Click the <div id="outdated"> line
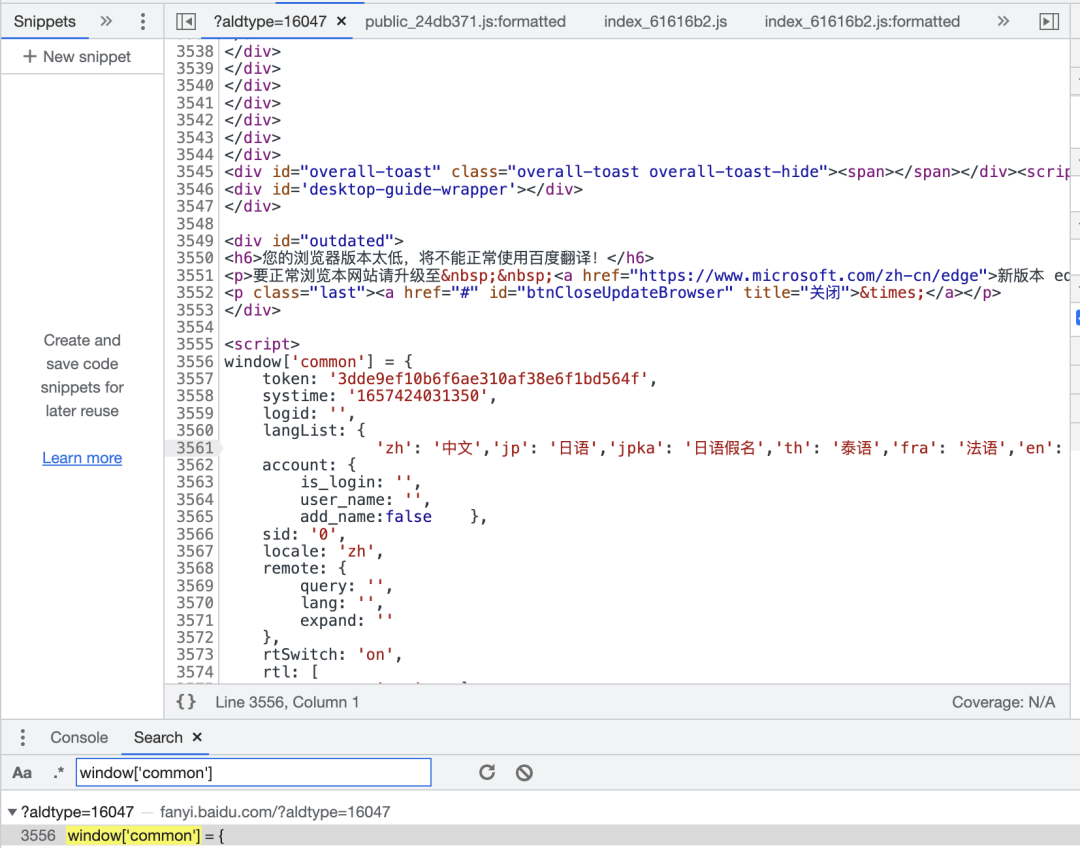The image size is (1080, 848). [314, 240]
